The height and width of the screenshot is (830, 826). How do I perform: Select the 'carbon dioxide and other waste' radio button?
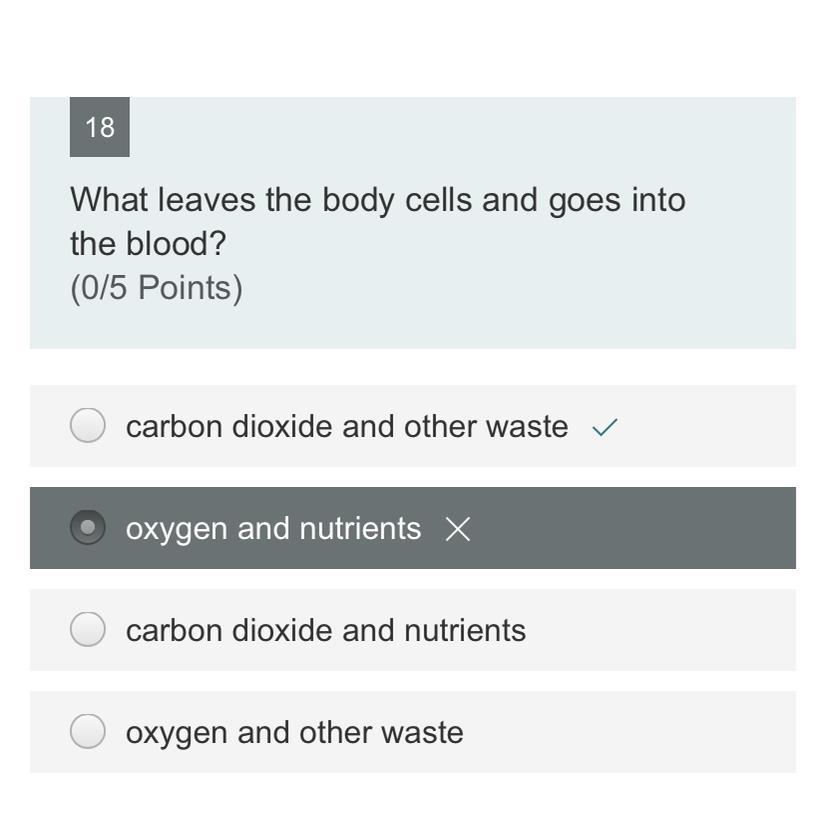point(88,426)
